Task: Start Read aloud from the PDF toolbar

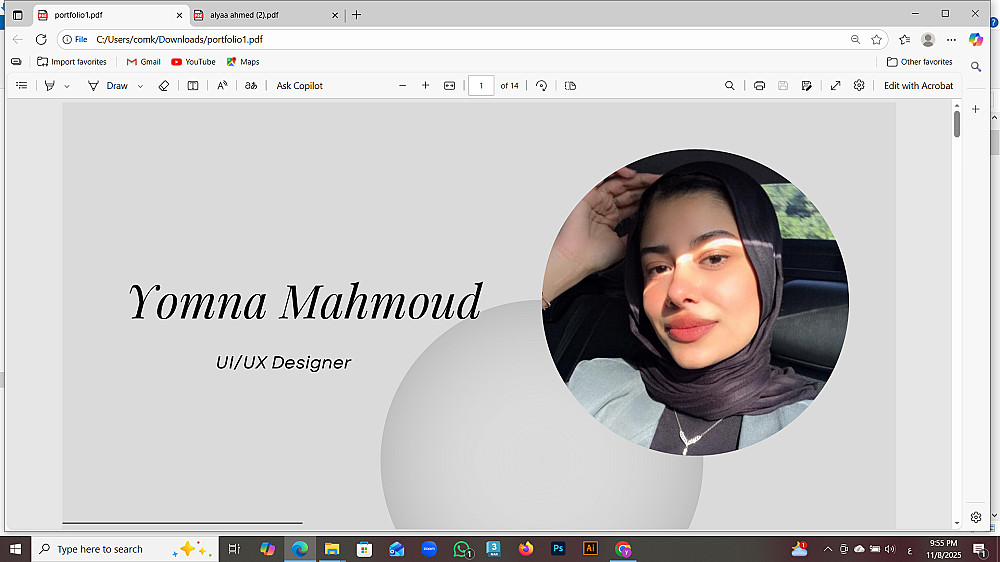Action: (x=222, y=85)
